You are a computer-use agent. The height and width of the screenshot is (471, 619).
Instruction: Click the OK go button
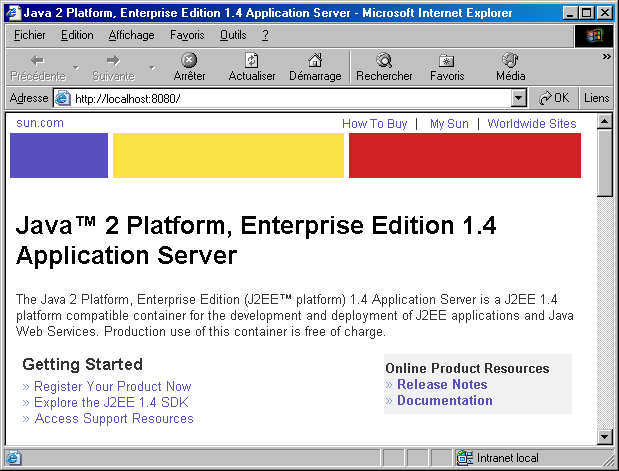554,98
